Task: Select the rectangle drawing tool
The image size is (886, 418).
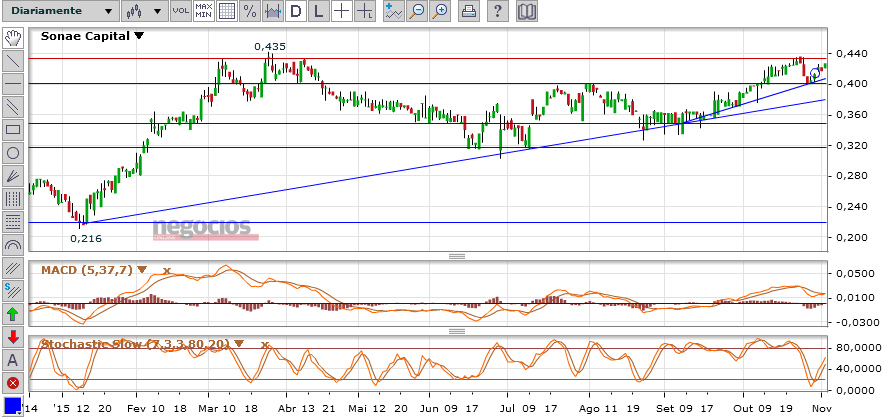Action: click(12, 130)
